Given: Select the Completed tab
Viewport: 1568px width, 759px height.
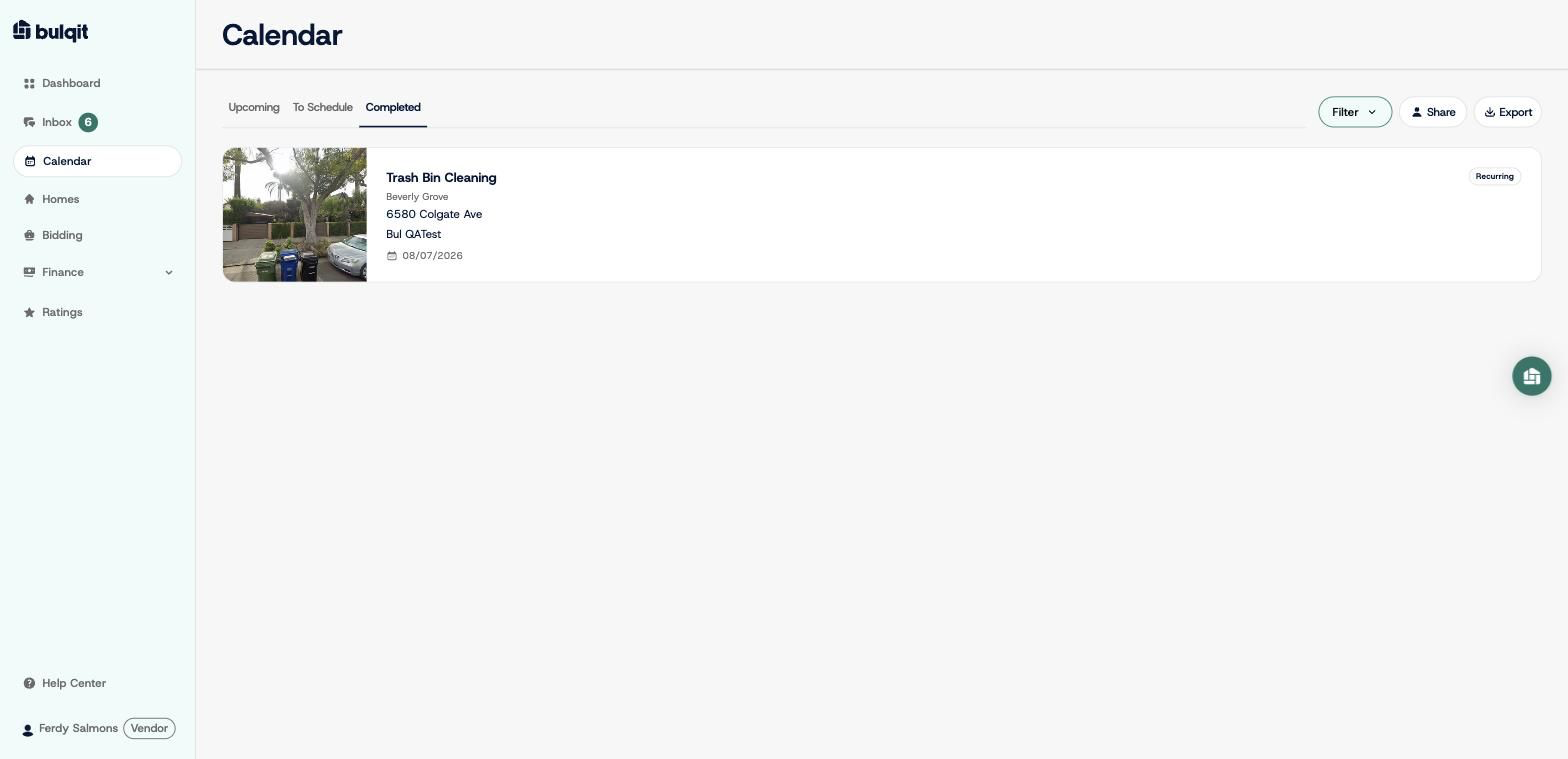Looking at the screenshot, I should tap(393, 107).
